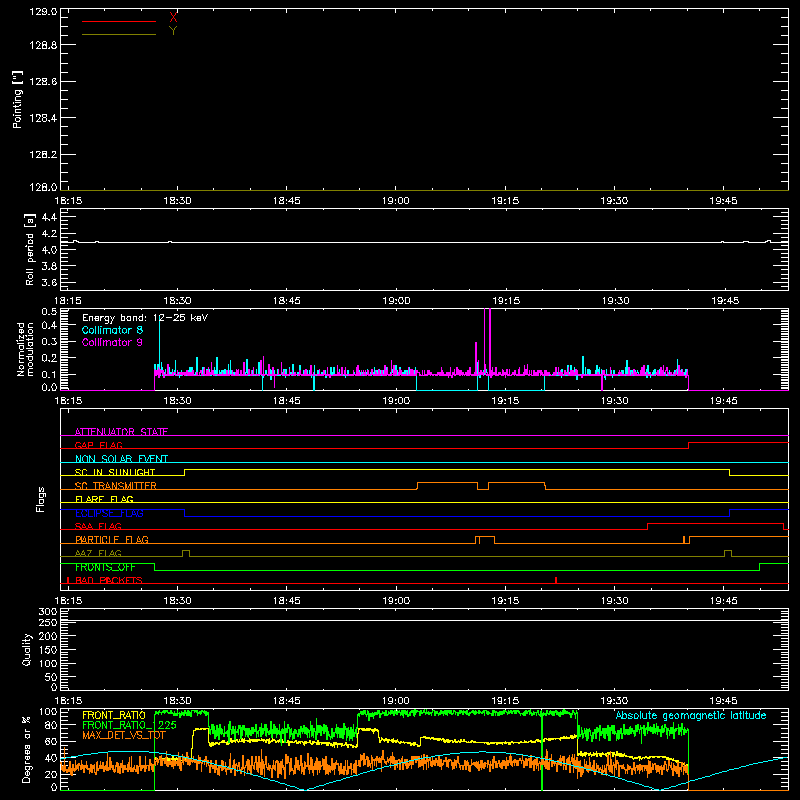Image resolution: width=800 pixels, height=800 pixels.
Task: Click the 'Energy band: 12-25 keV' annotation
Action: (145, 318)
